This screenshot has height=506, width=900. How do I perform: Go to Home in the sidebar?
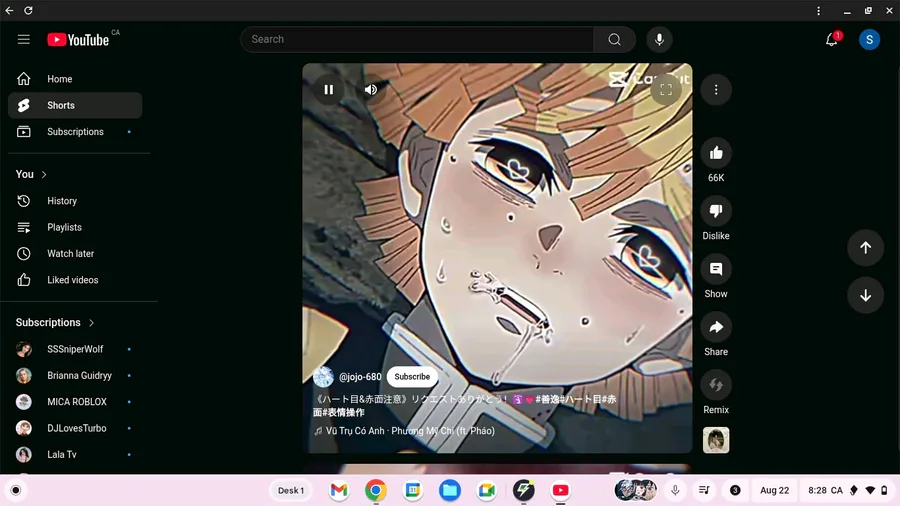point(75,79)
